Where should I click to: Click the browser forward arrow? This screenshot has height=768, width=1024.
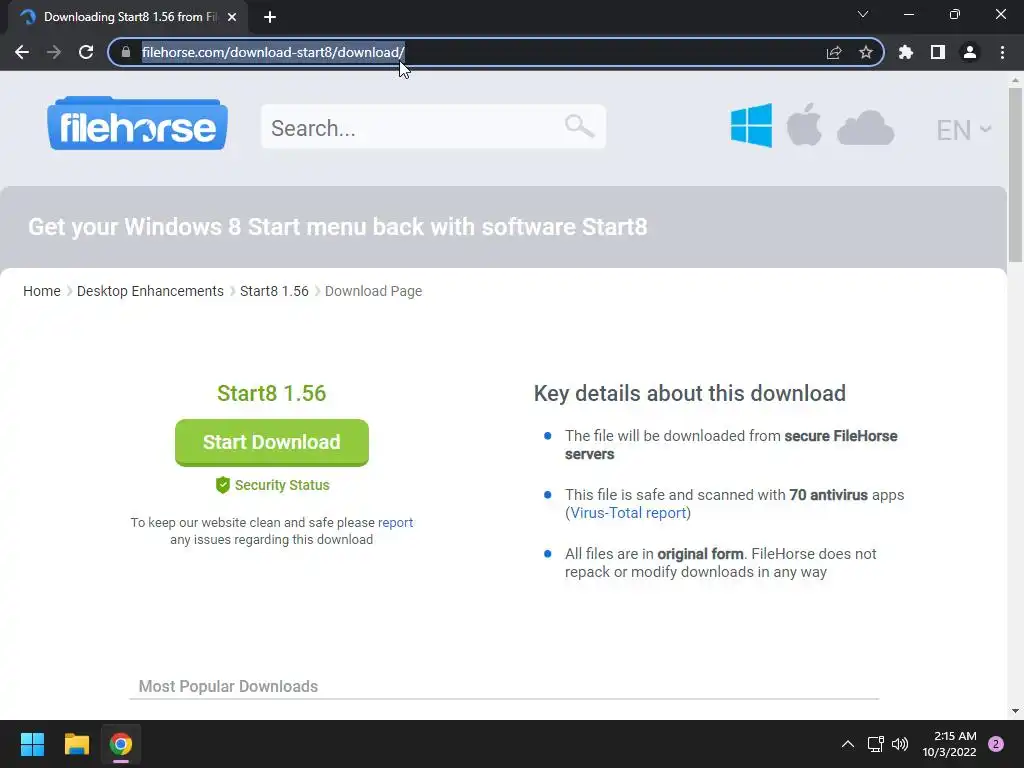54,52
